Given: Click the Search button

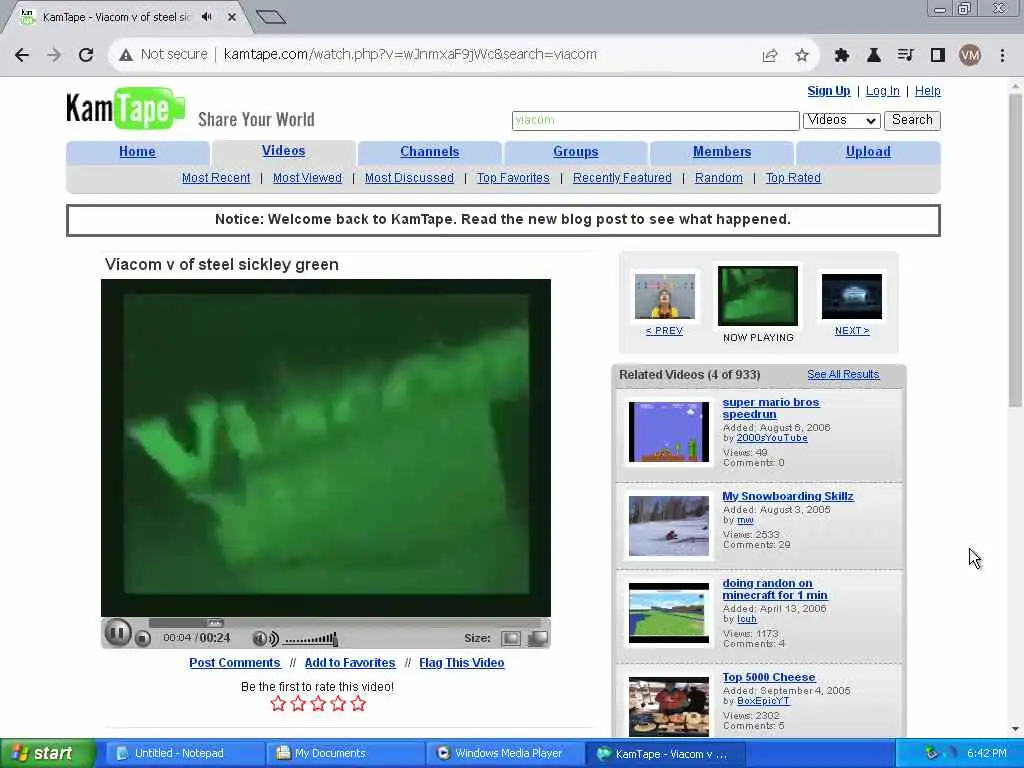Looking at the screenshot, I should coord(912,120).
